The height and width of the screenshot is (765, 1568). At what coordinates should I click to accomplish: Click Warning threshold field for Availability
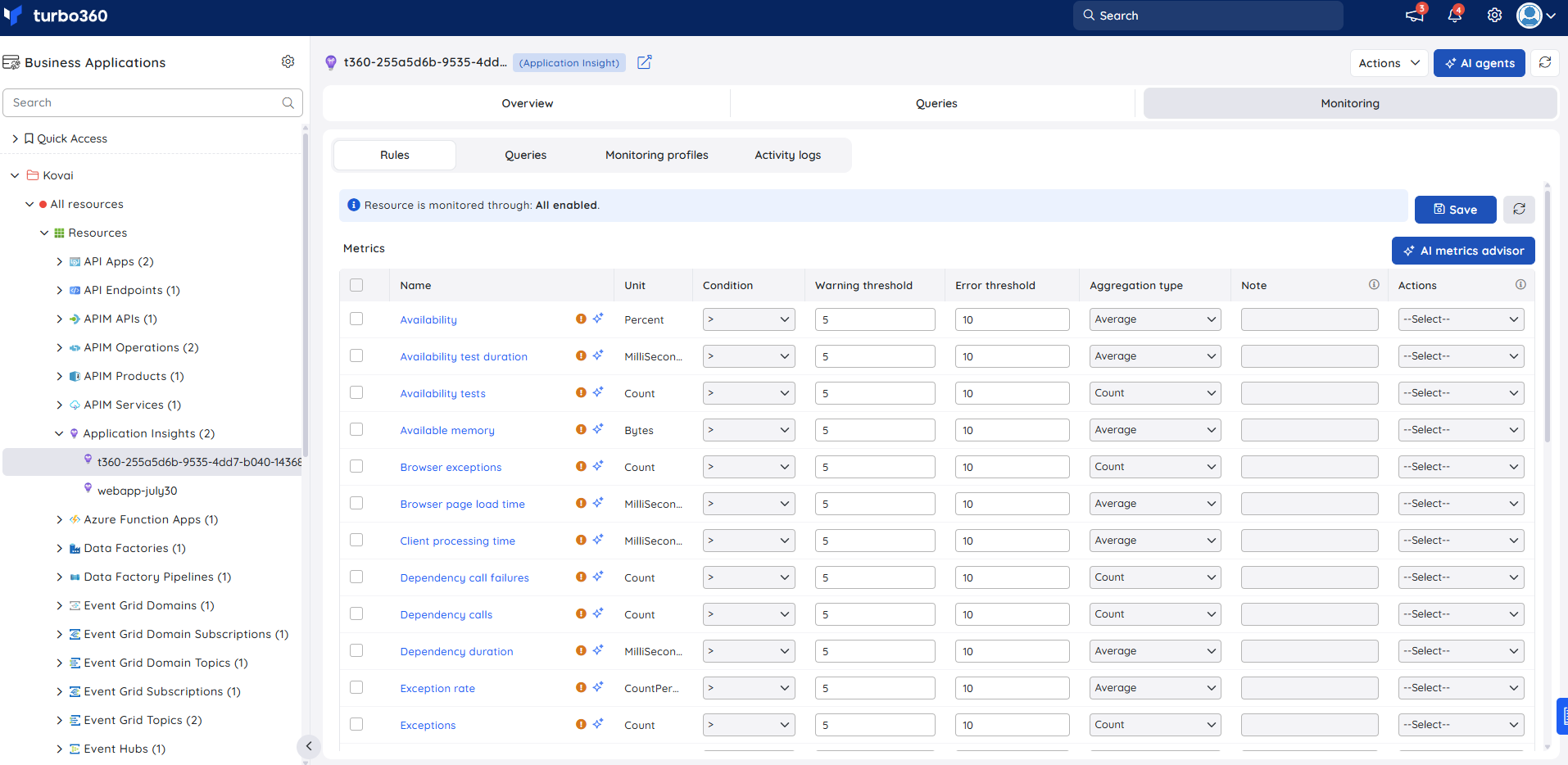point(875,319)
